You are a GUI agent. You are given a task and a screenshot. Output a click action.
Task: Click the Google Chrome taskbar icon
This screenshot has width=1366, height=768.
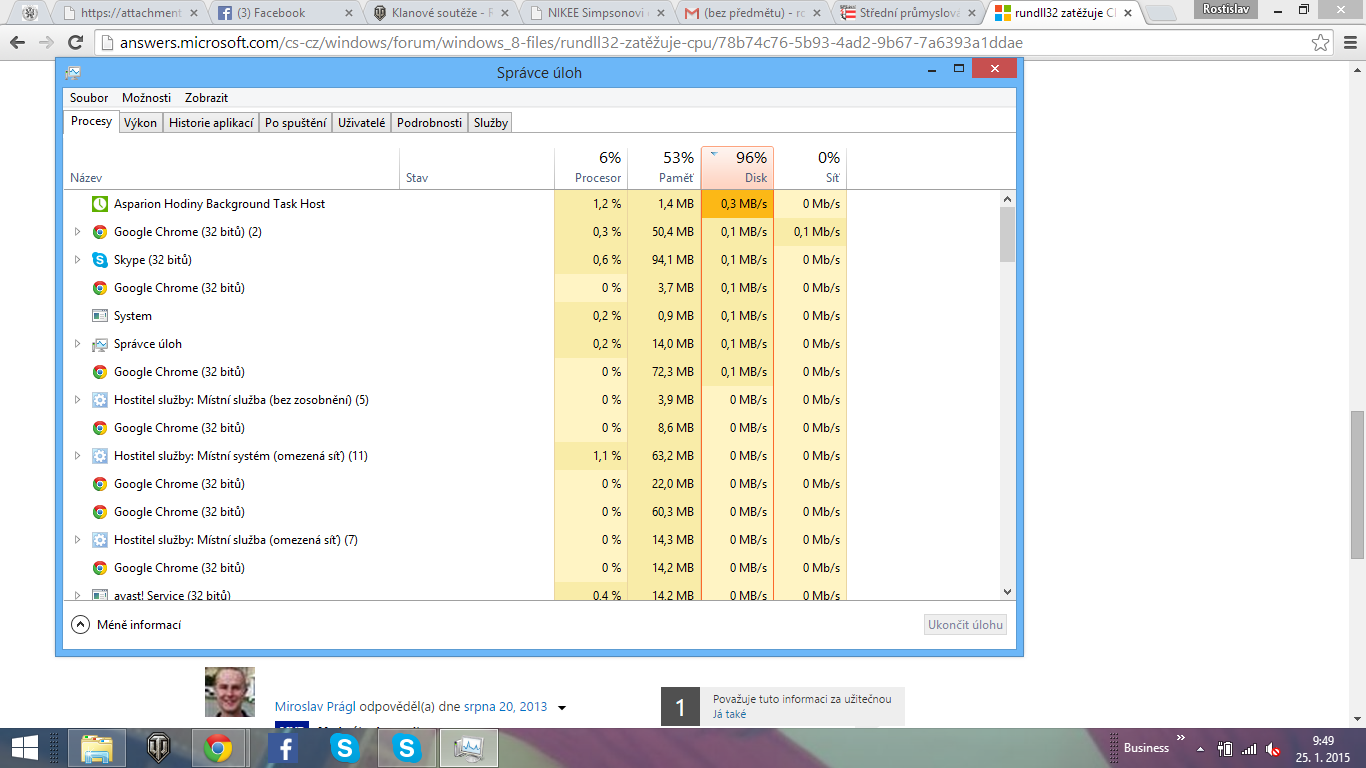pos(219,747)
